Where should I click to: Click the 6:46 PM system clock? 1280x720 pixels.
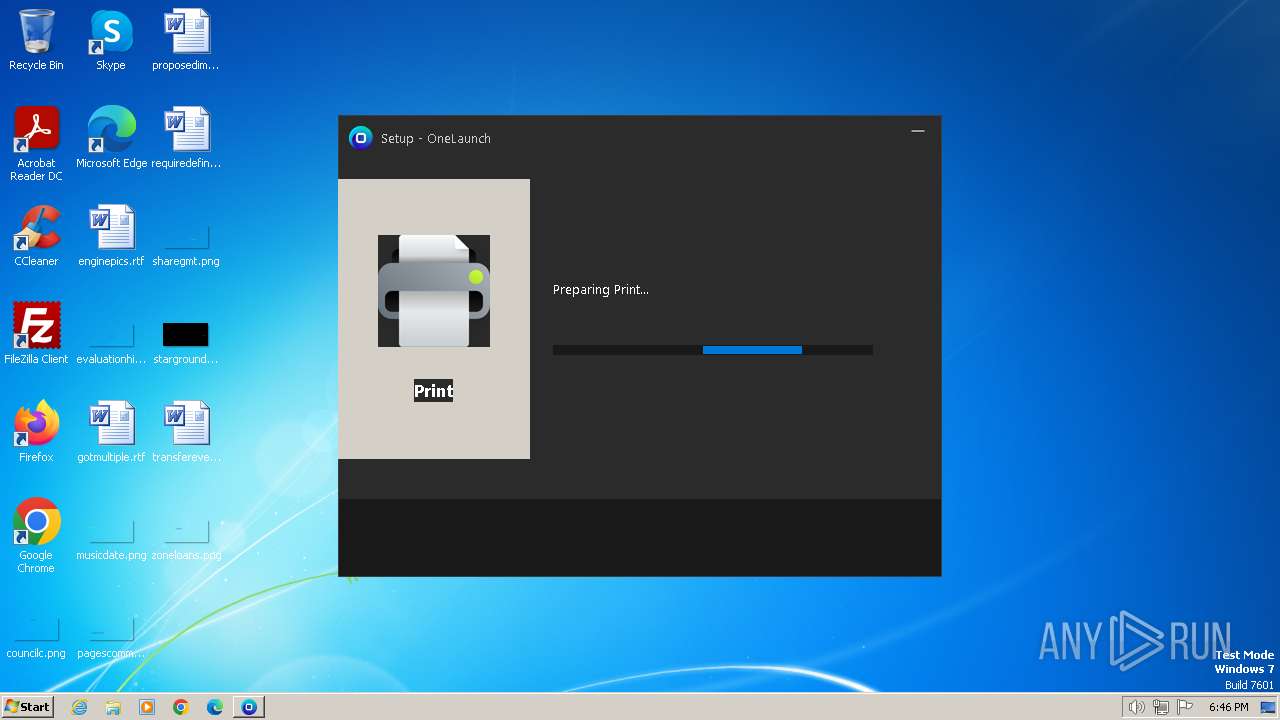[1228, 707]
